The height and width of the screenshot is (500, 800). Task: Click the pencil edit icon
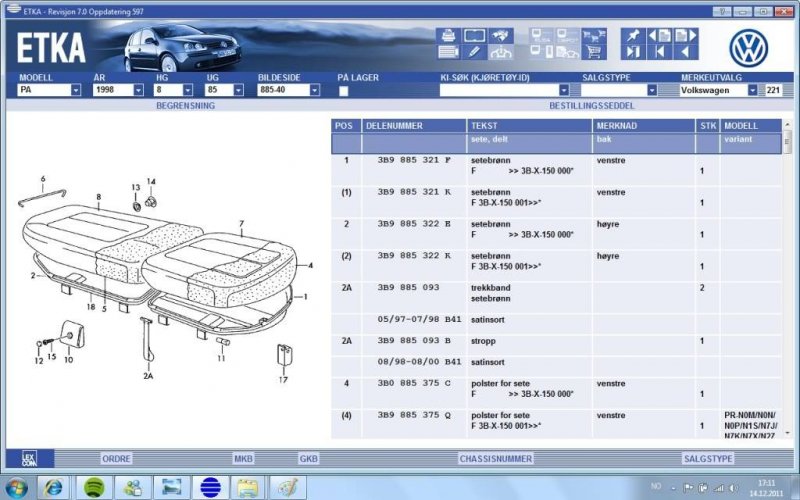coord(473,52)
